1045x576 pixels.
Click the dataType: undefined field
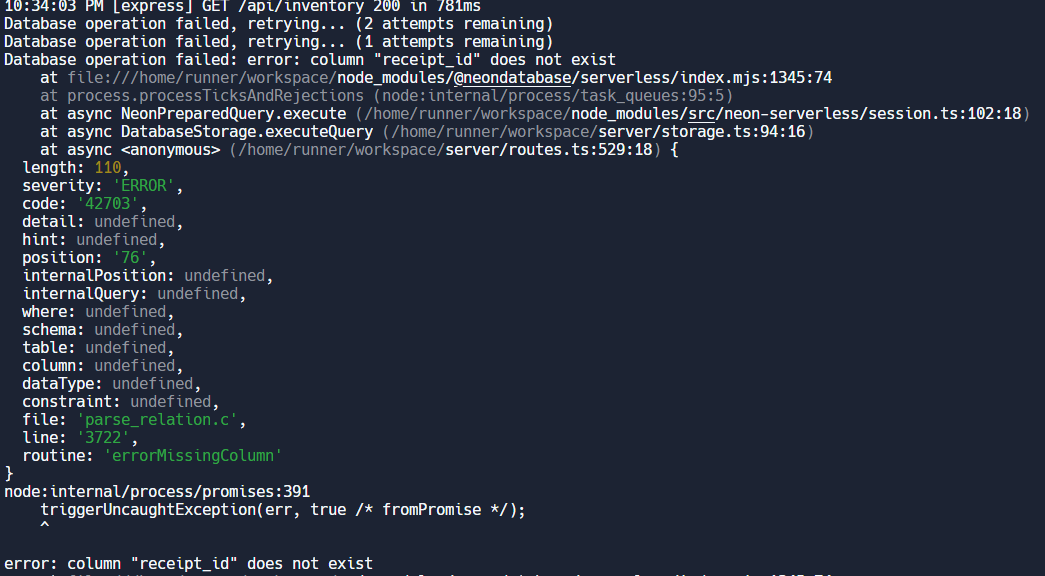(x=112, y=384)
